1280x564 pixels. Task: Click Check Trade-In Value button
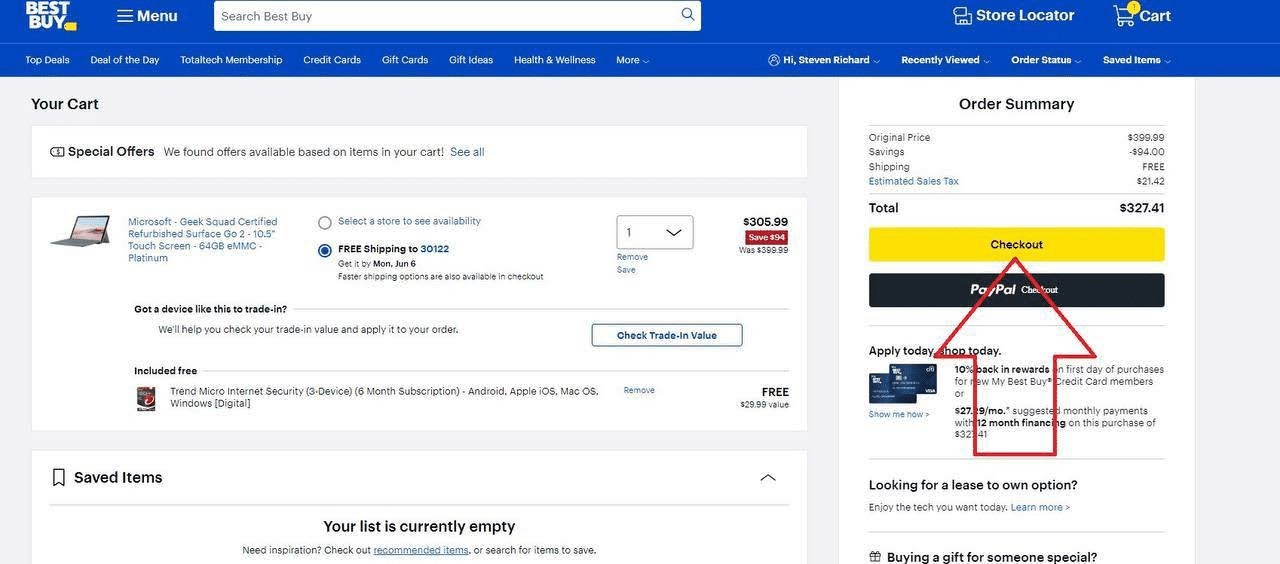click(667, 335)
